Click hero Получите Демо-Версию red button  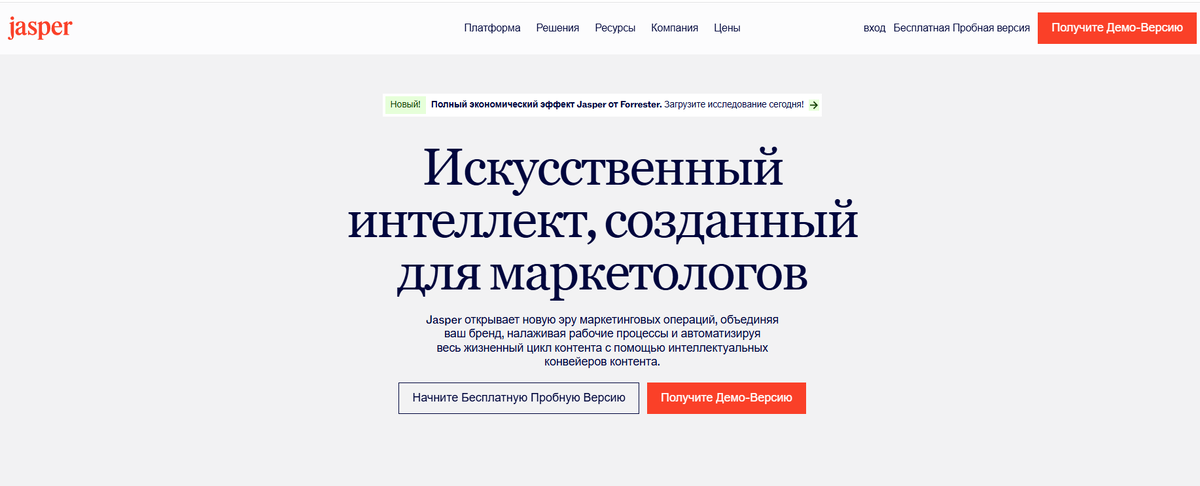pyautogui.click(x=727, y=397)
